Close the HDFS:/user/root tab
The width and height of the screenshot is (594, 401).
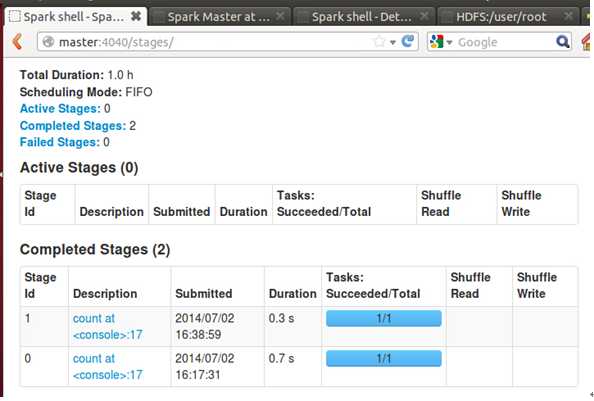click(568, 16)
